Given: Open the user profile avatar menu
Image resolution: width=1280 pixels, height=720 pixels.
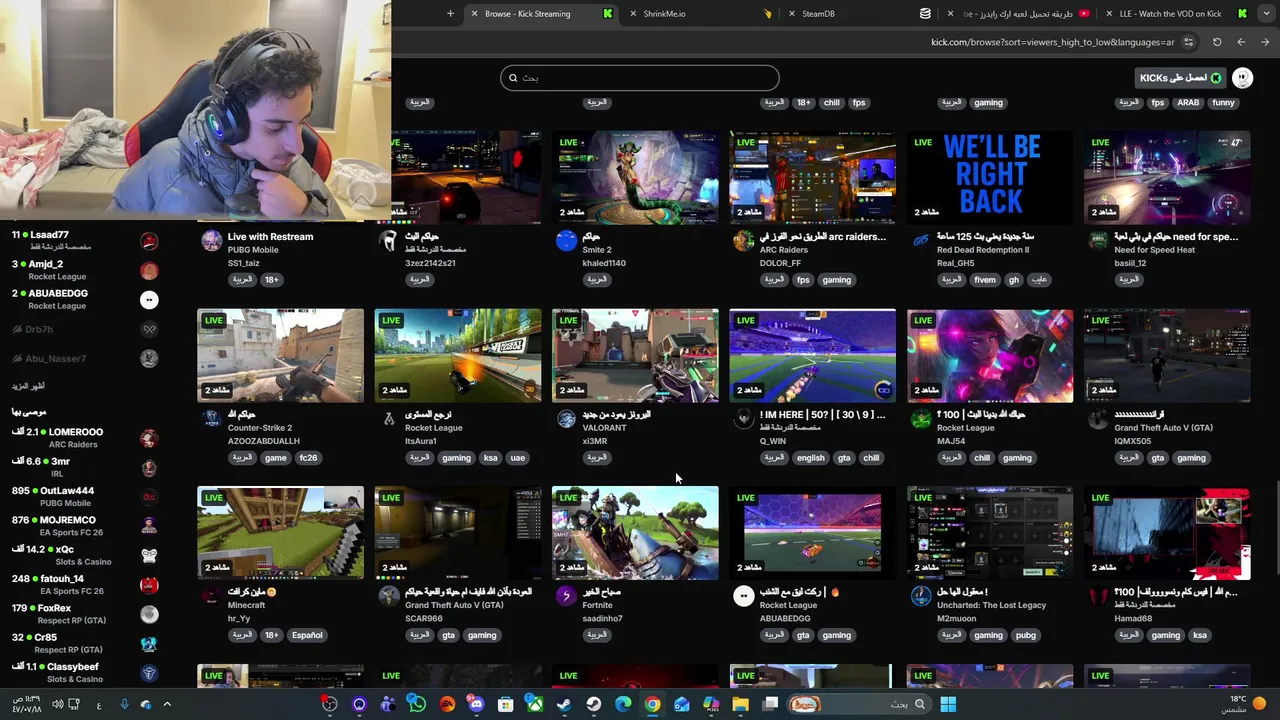Looking at the screenshot, I should (x=1242, y=78).
